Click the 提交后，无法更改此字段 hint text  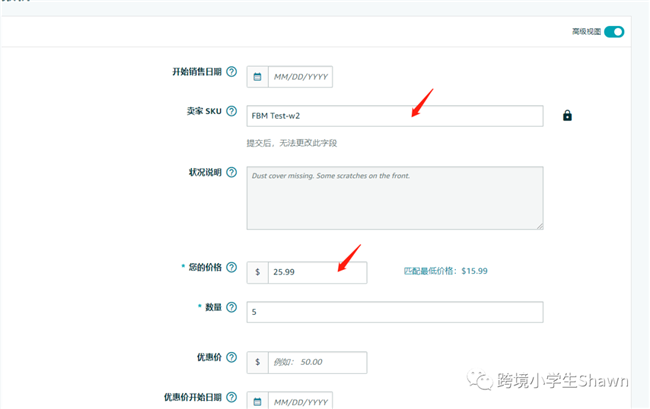coord(292,143)
